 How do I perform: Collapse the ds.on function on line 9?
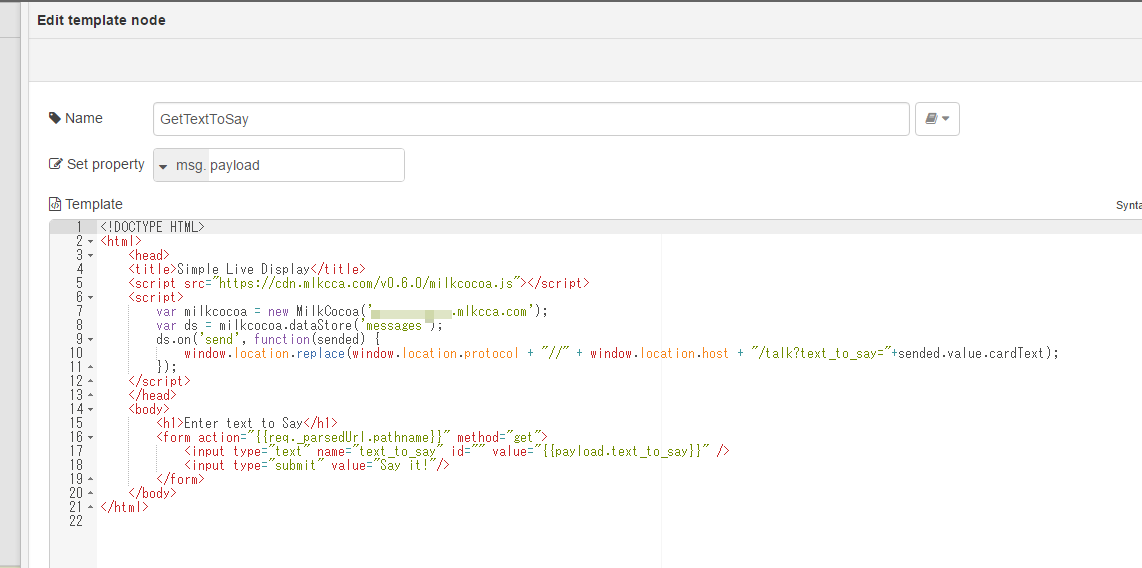91,339
